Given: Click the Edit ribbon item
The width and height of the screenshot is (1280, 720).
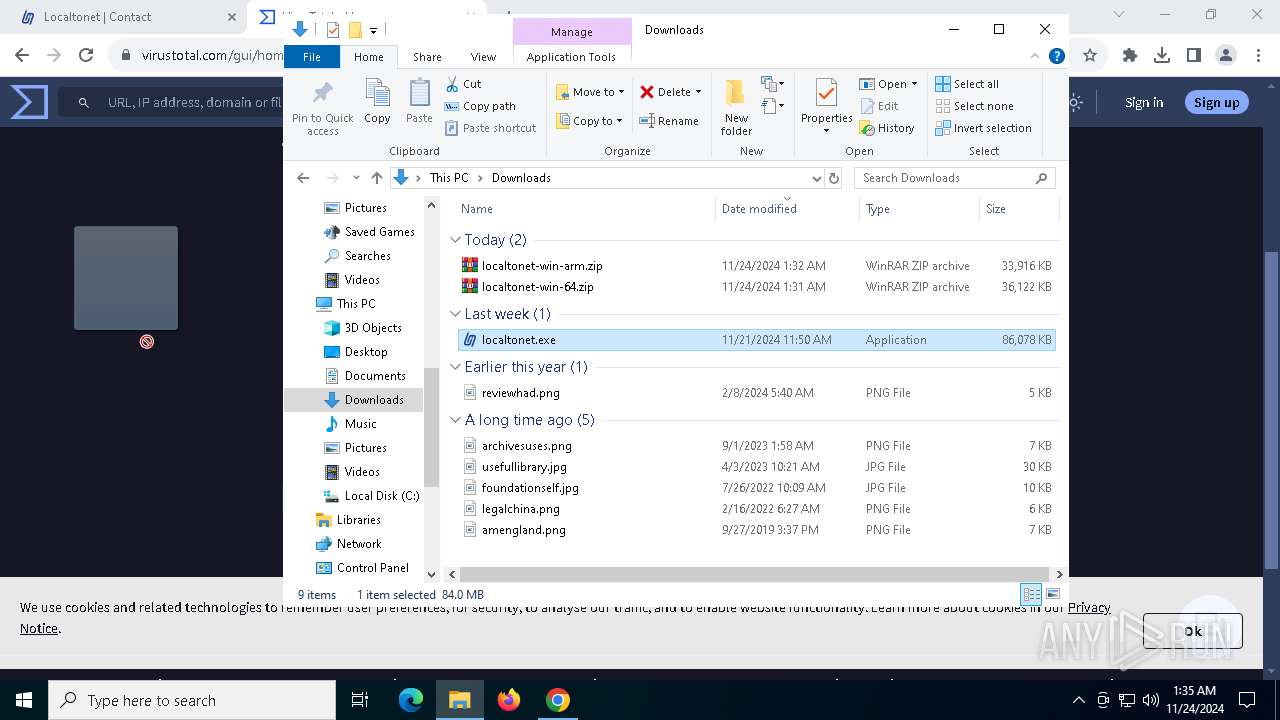Looking at the screenshot, I should [x=878, y=106].
